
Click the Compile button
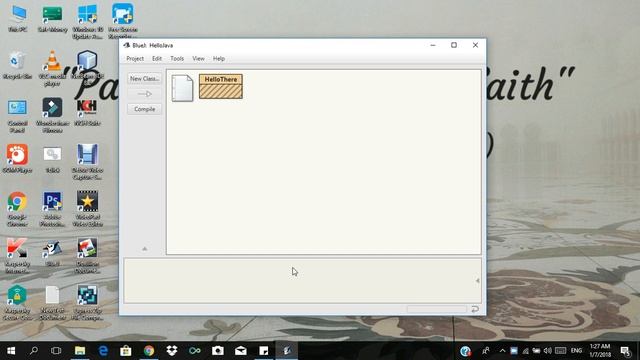pyautogui.click(x=144, y=109)
